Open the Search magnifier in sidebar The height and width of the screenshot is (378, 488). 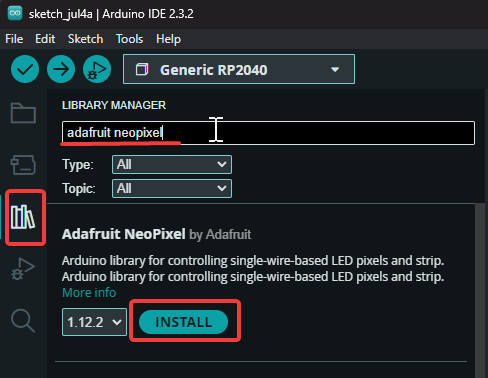23,320
